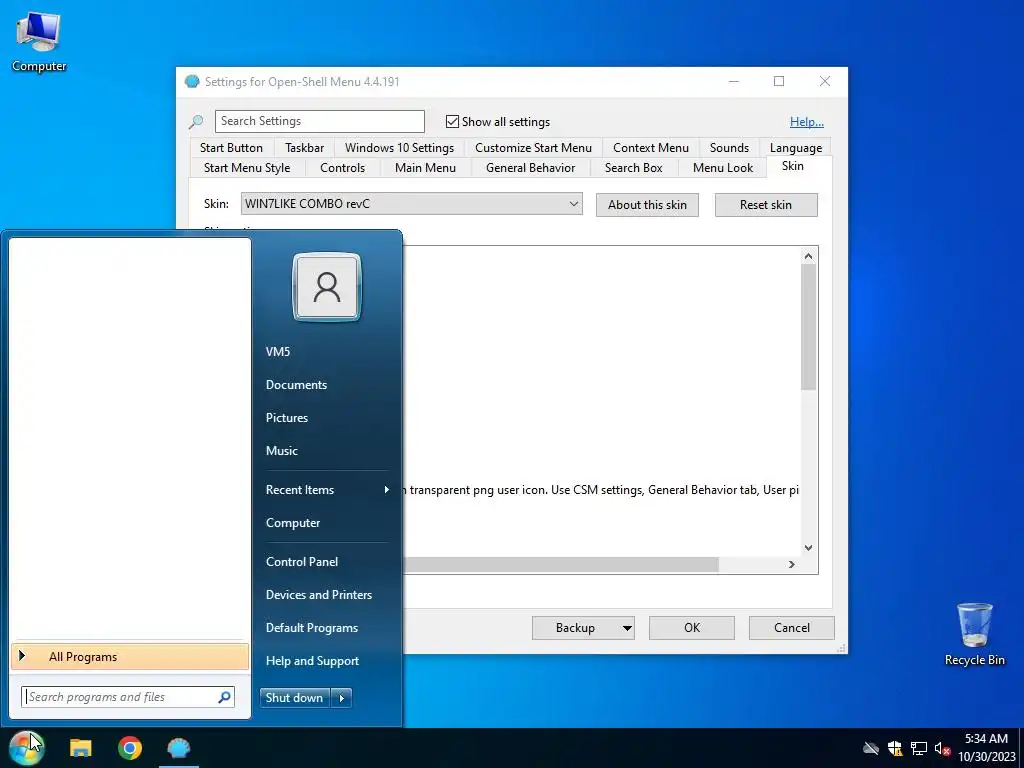Click the Backup button
The height and width of the screenshot is (768, 1024).
click(575, 628)
